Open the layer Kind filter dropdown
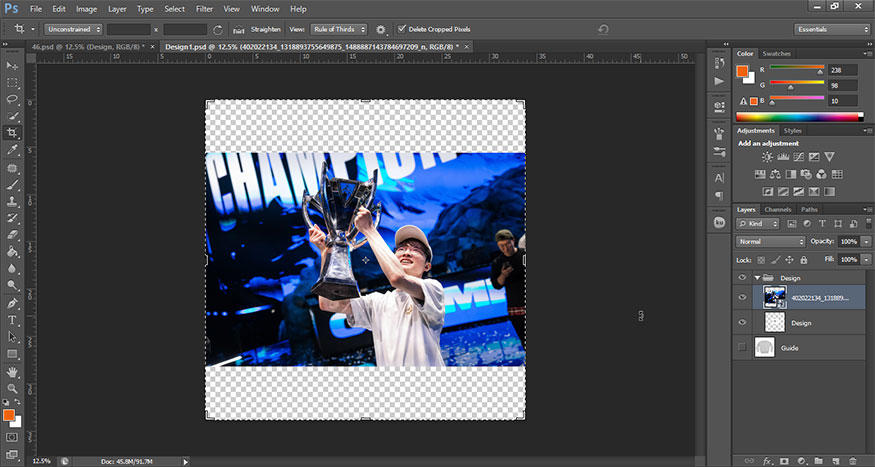Screen dimensions: 875x467 click(x=758, y=224)
